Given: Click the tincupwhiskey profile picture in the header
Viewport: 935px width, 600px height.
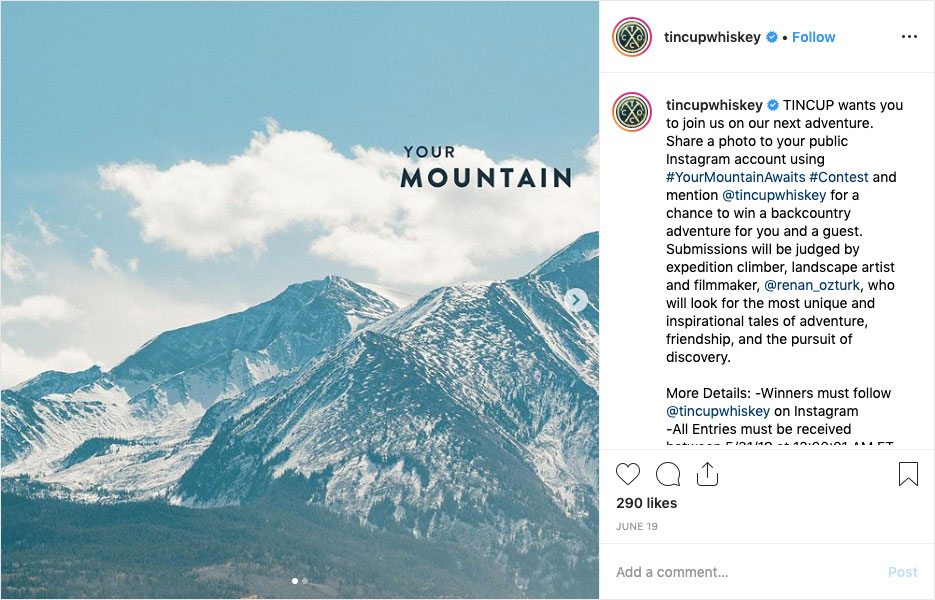Looking at the screenshot, I should click(x=630, y=36).
